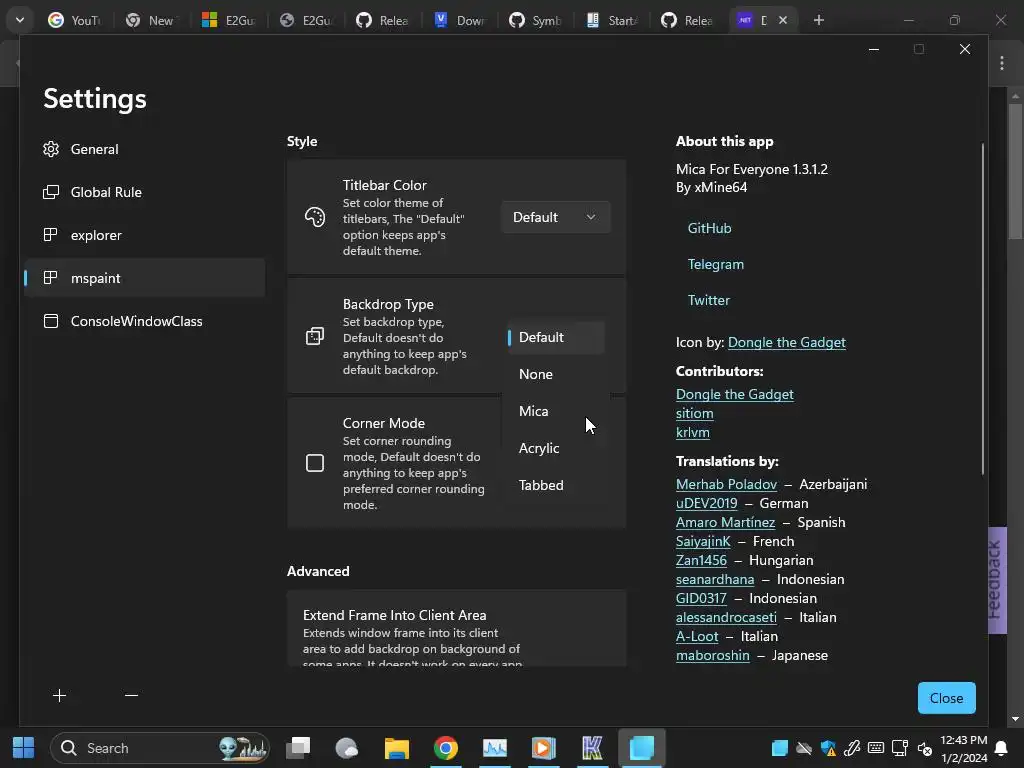Add a new rule with plus icon
This screenshot has height=768, width=1024.
point(59,696)
